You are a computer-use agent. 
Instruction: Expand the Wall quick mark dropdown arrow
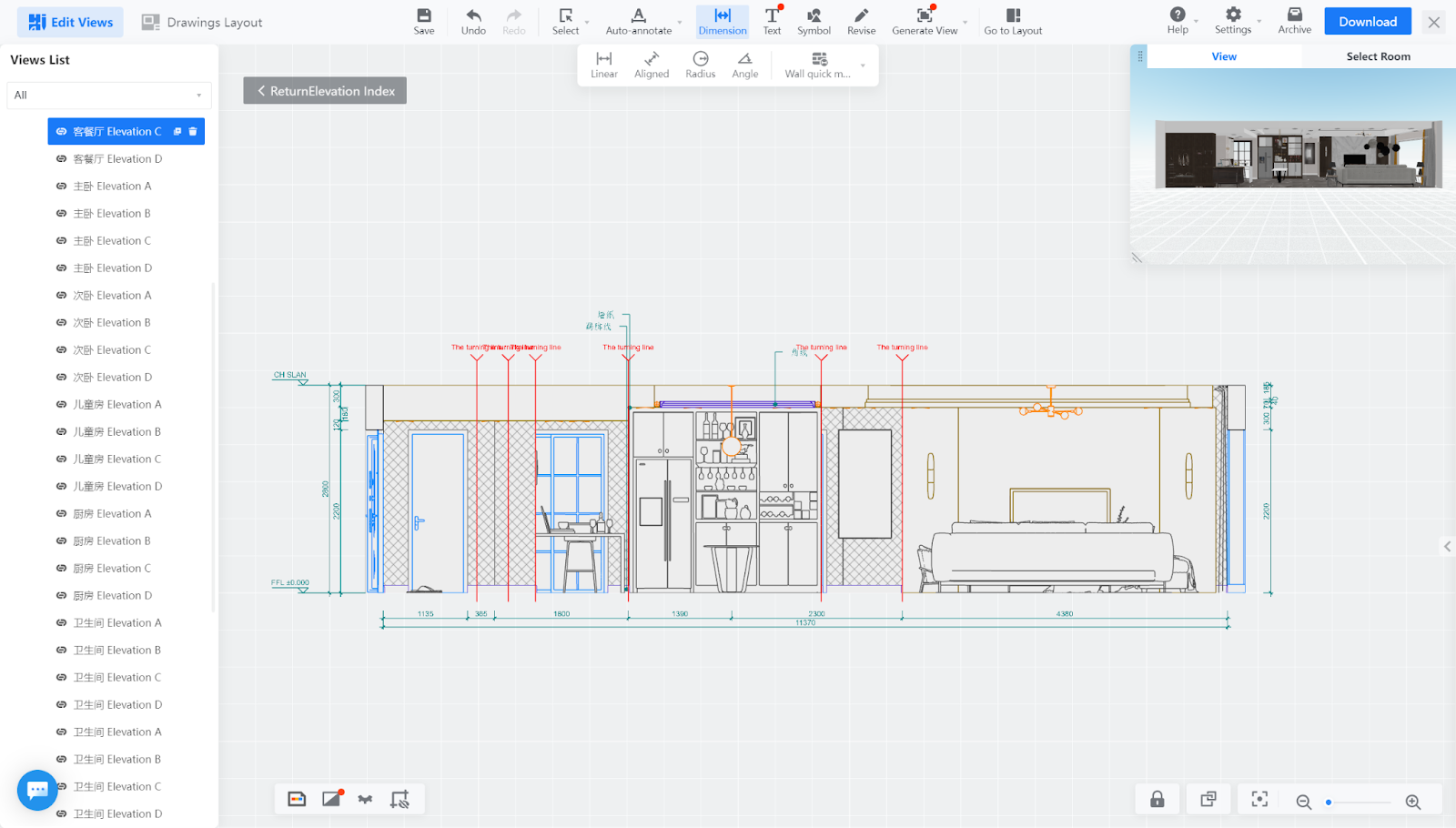[863, 66]
